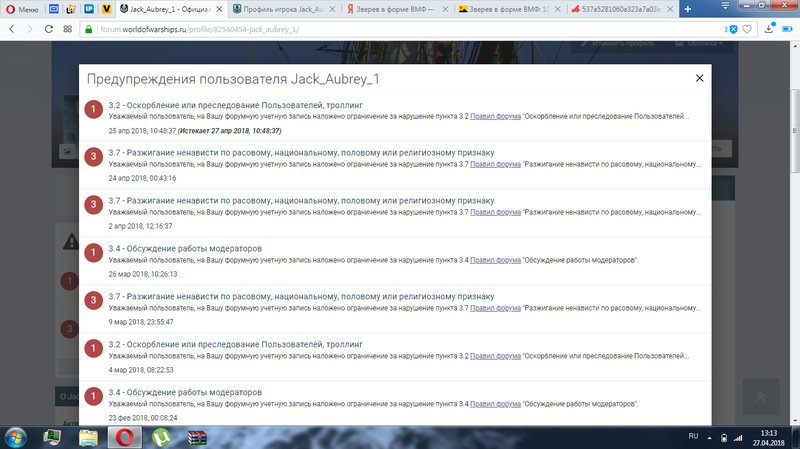Open the '3.4 - Обсуждение работы модераторов' warning from 26 мар
Image resolution: width=800 pixels, height=449 pixels.
coord(185,247)
